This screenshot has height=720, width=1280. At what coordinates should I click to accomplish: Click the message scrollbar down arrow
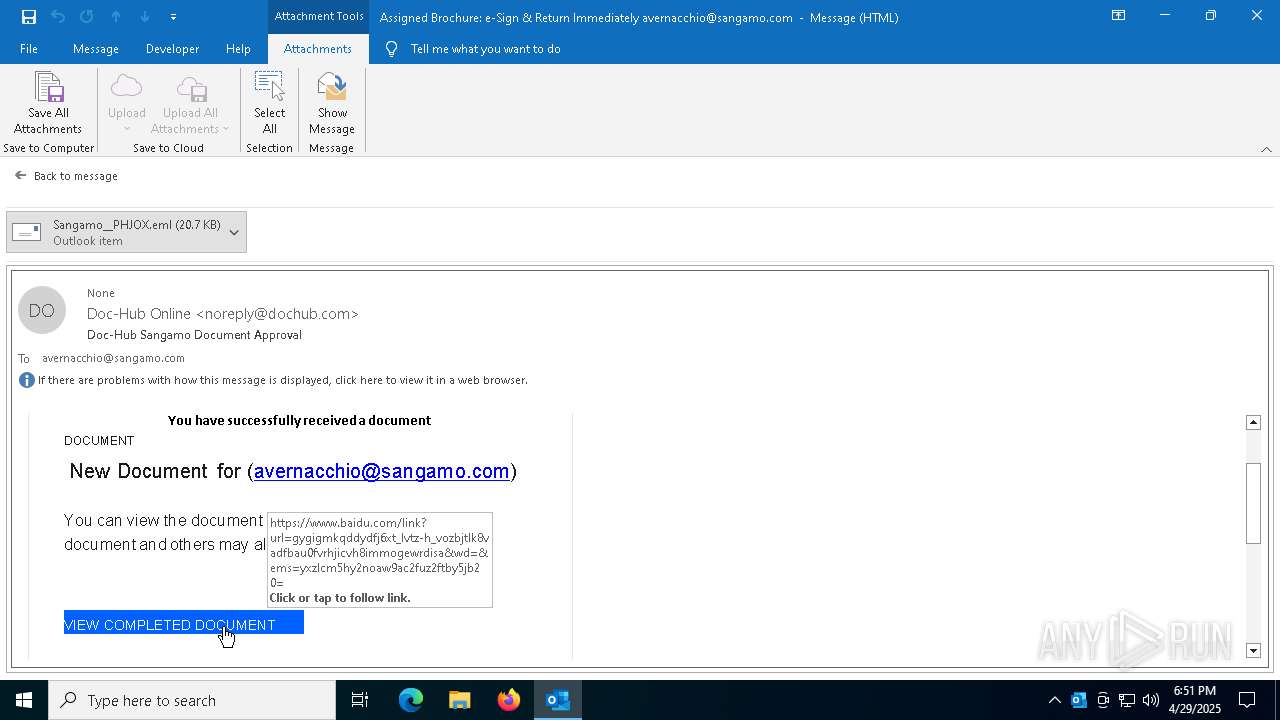pos(1253,651)
